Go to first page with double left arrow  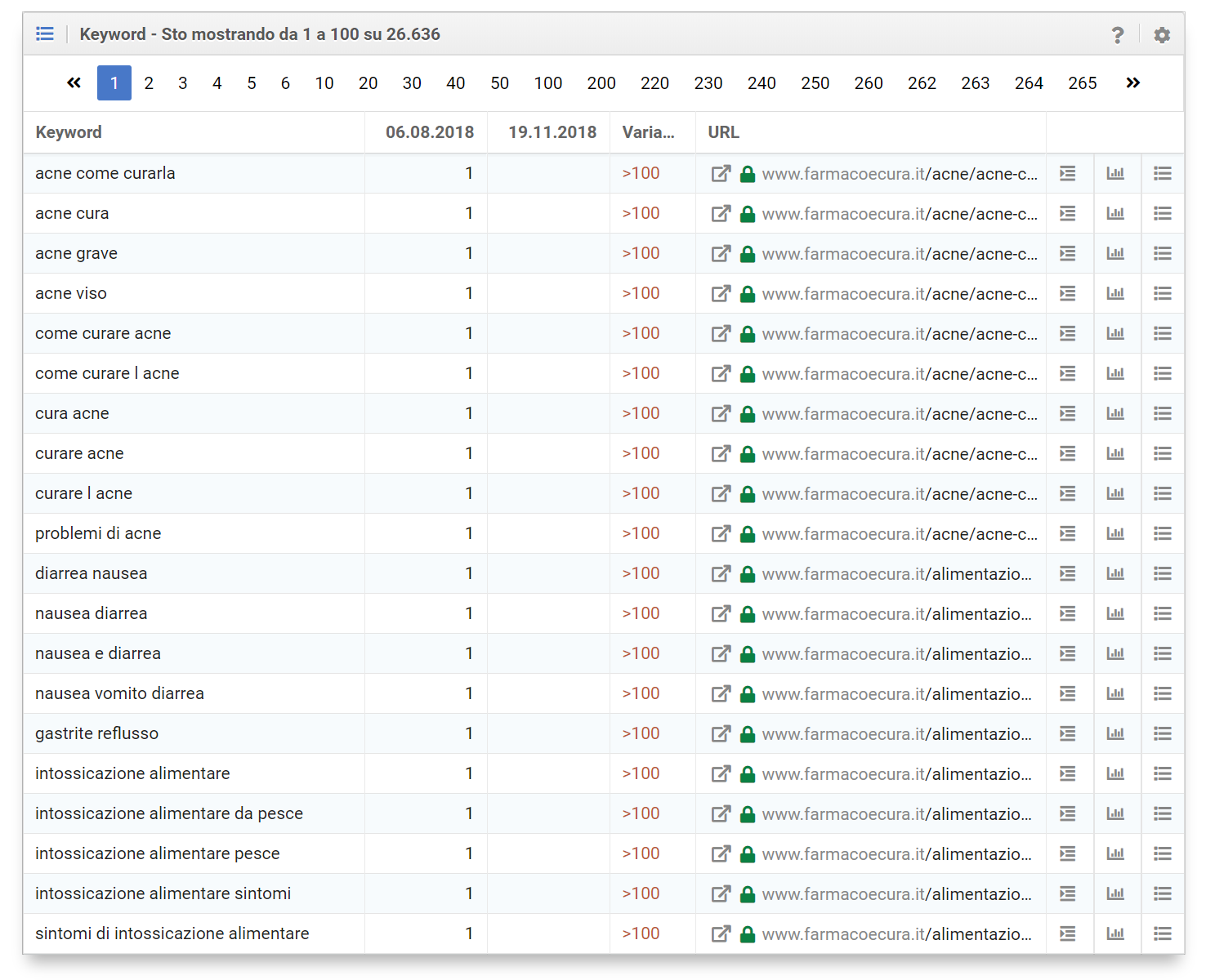pos(74,82)
